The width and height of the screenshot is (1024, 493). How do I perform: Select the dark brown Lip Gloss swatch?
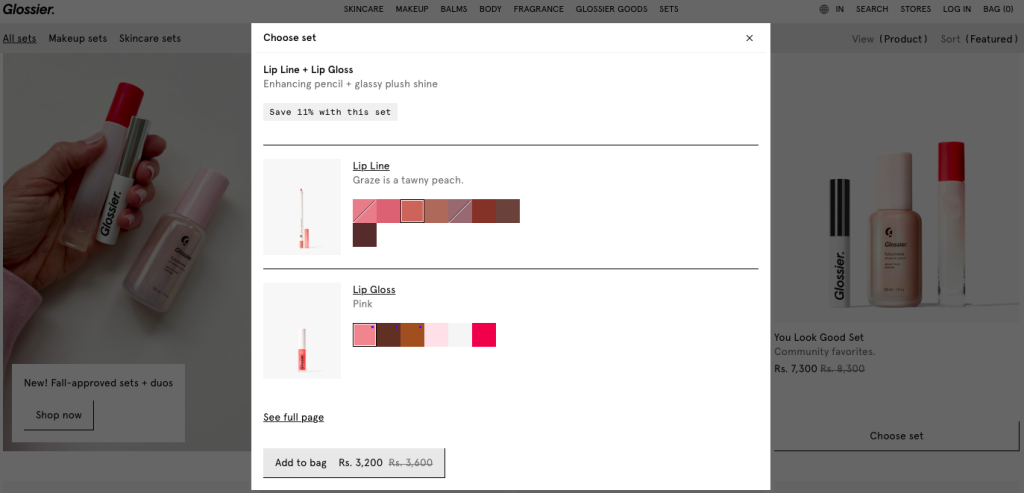pos(389,335)
